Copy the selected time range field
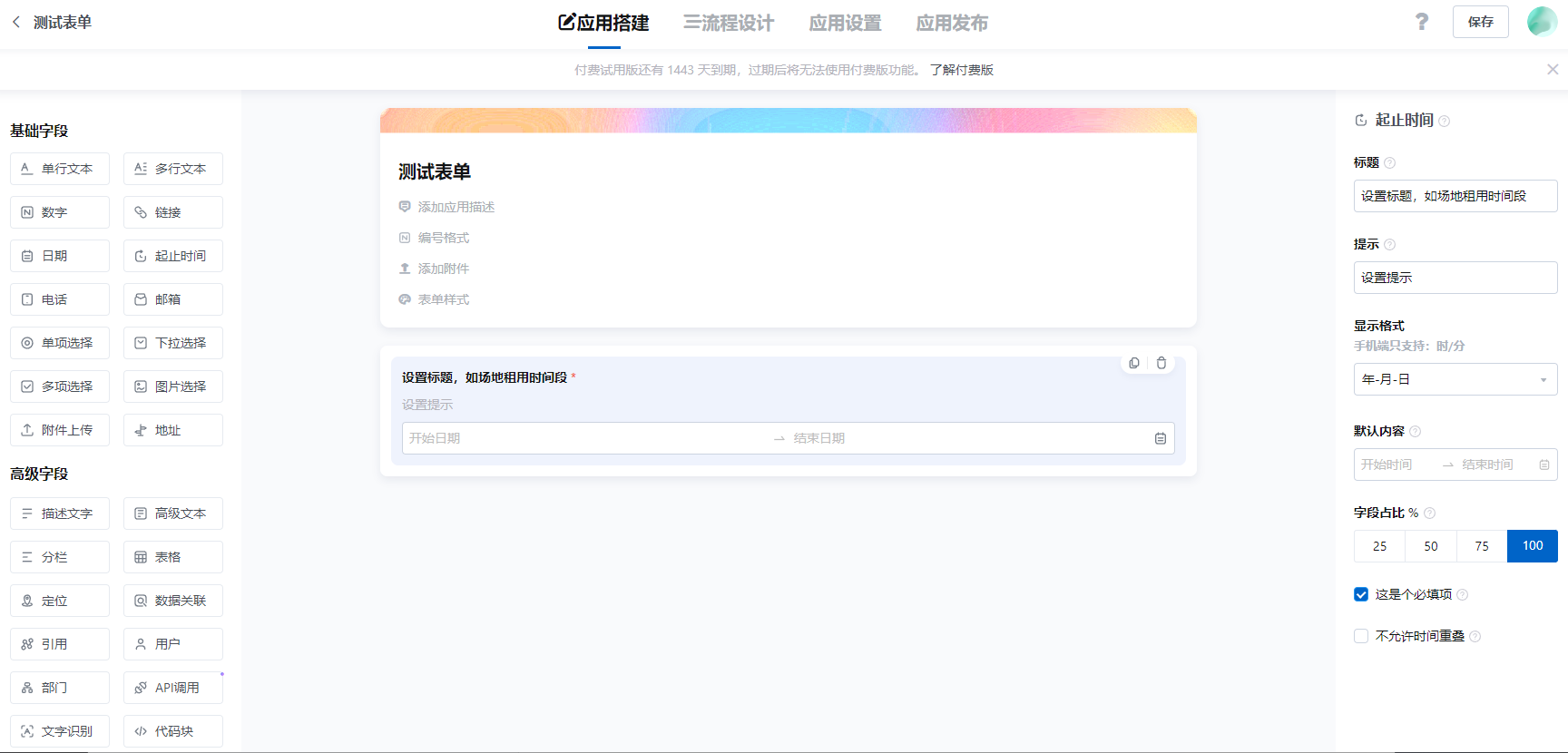The width and height of the screenshot is (1568, 753). click(1134, 363)
